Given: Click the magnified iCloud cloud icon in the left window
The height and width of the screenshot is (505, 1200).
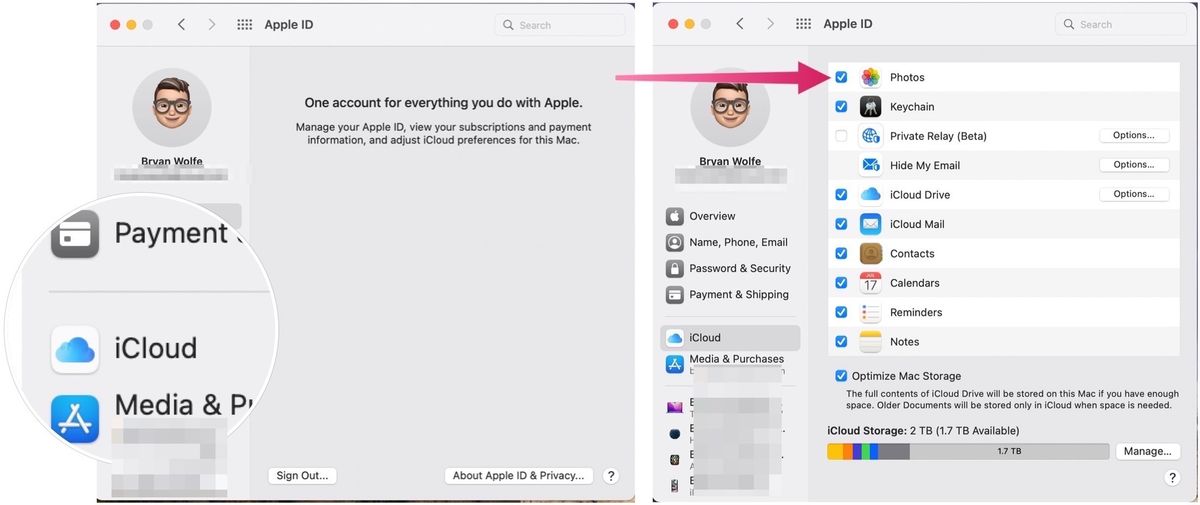Looking at the screenshot, I should [75, 349].
